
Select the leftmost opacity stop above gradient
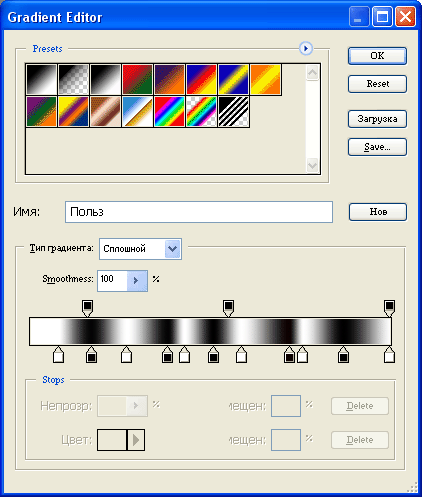click(x=87, y=308)
